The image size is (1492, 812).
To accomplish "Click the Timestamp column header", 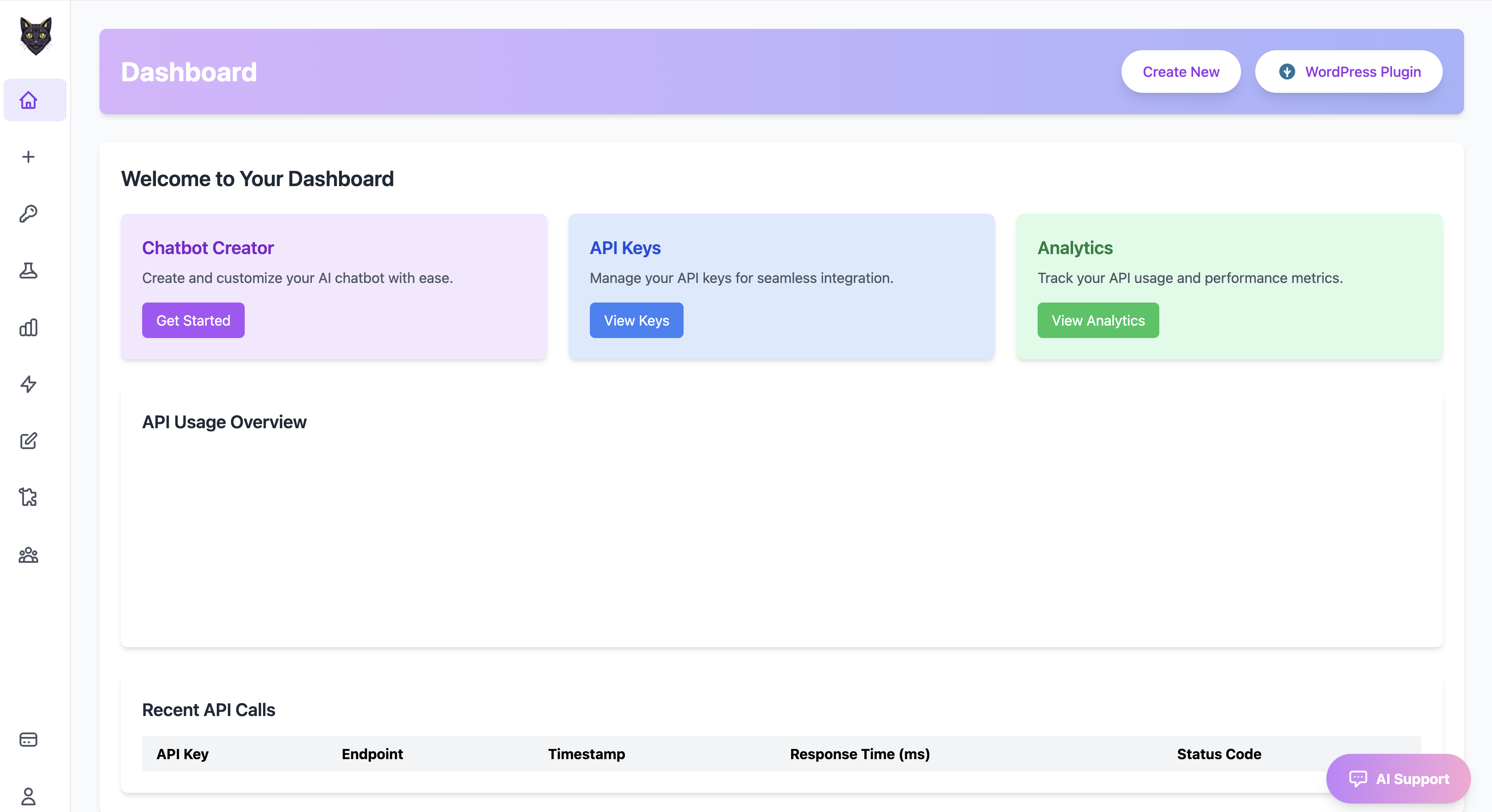I will click(586, 754).
